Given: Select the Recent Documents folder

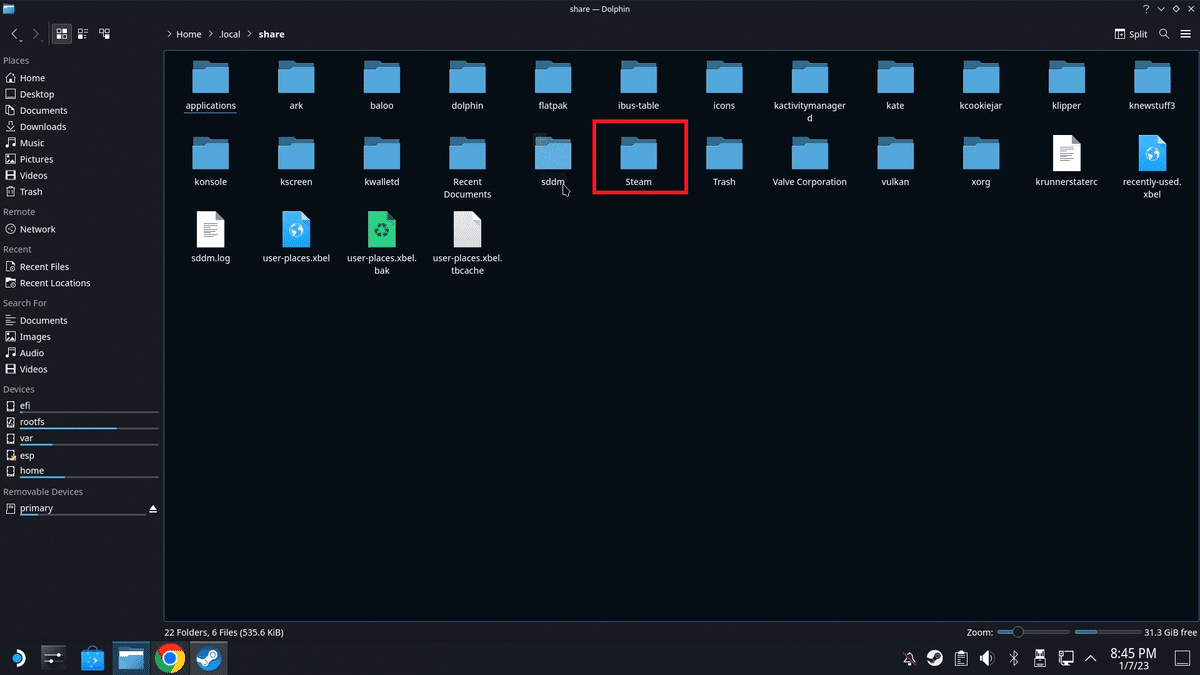Looking at the screenshot, I should click(467, 166).
